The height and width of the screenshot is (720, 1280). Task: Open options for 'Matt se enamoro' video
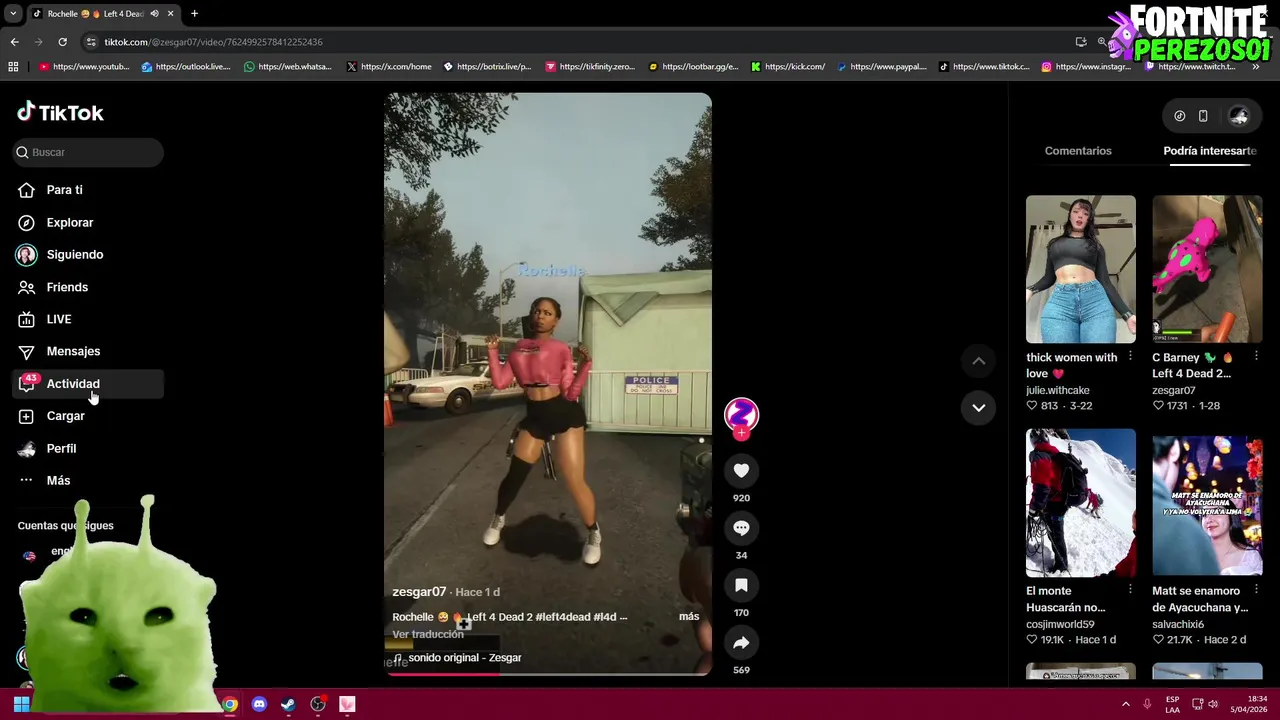coord(1256,590)
